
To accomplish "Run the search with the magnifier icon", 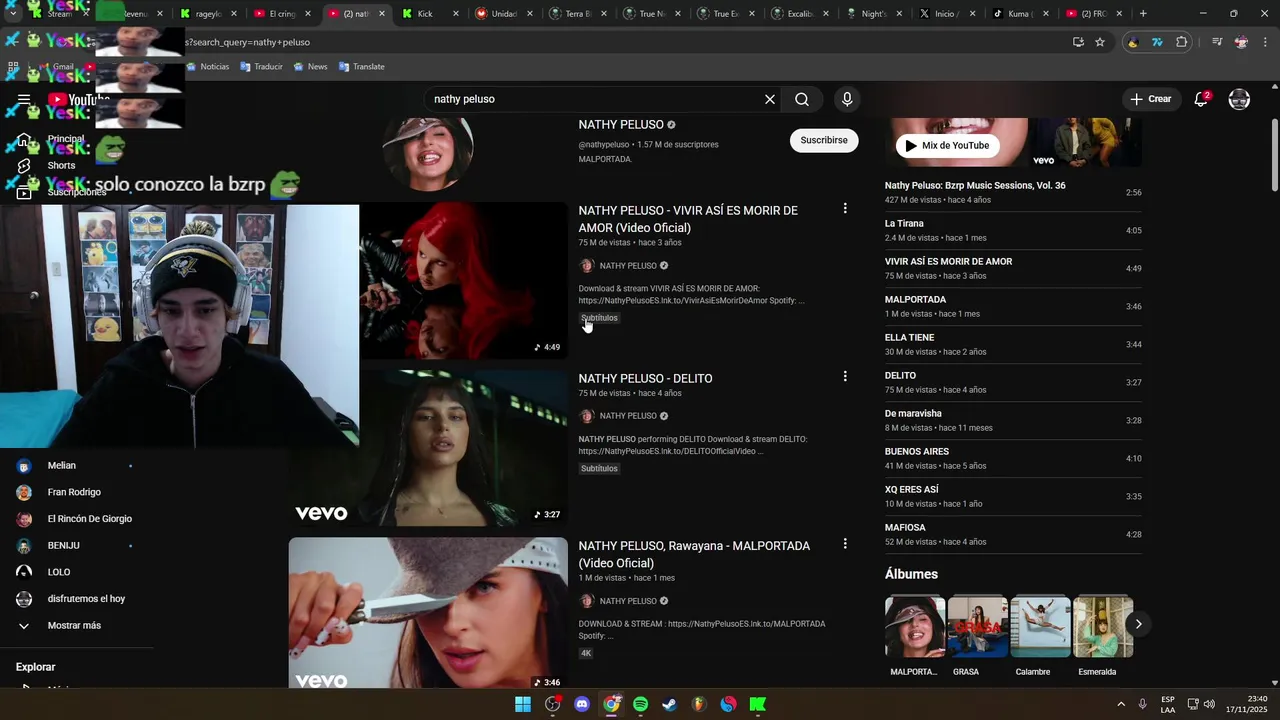I will pos(802,99).
